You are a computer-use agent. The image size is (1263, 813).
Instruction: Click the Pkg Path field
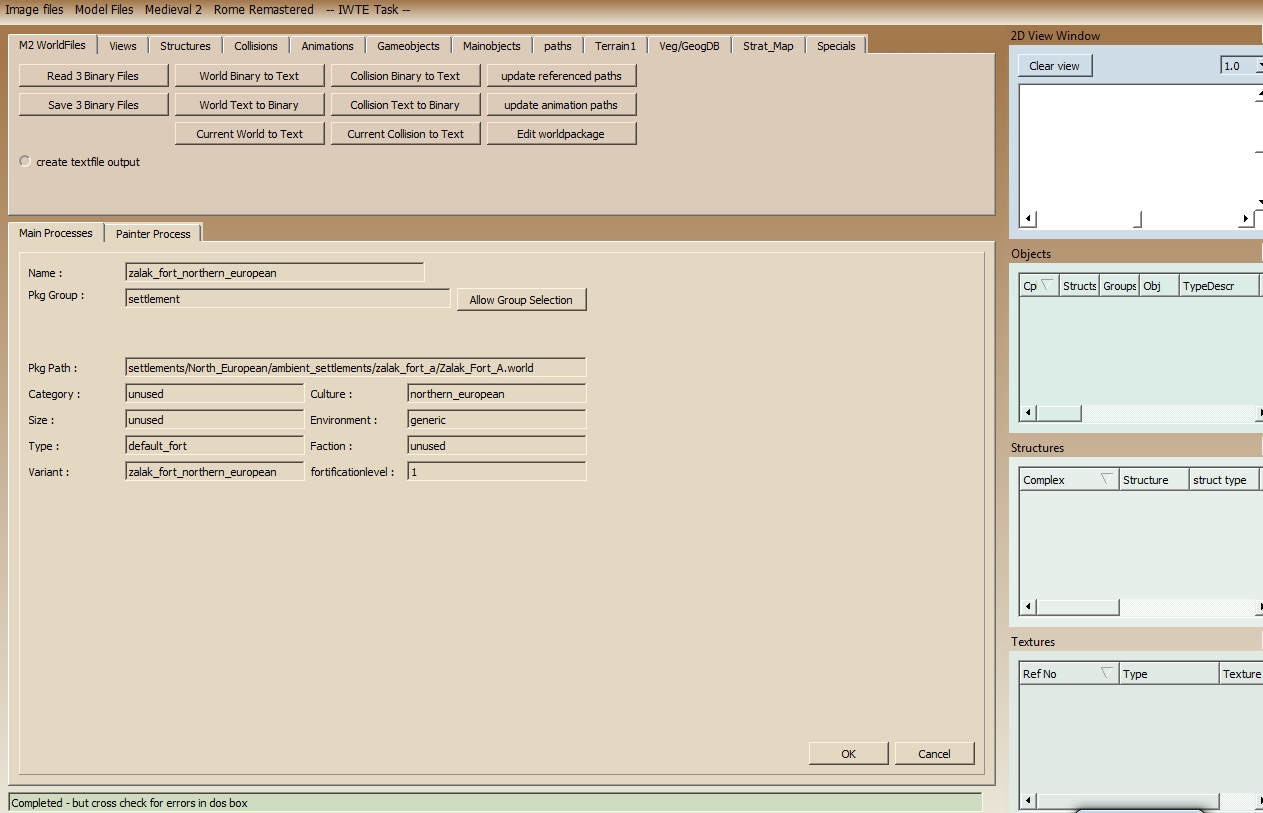356,368
